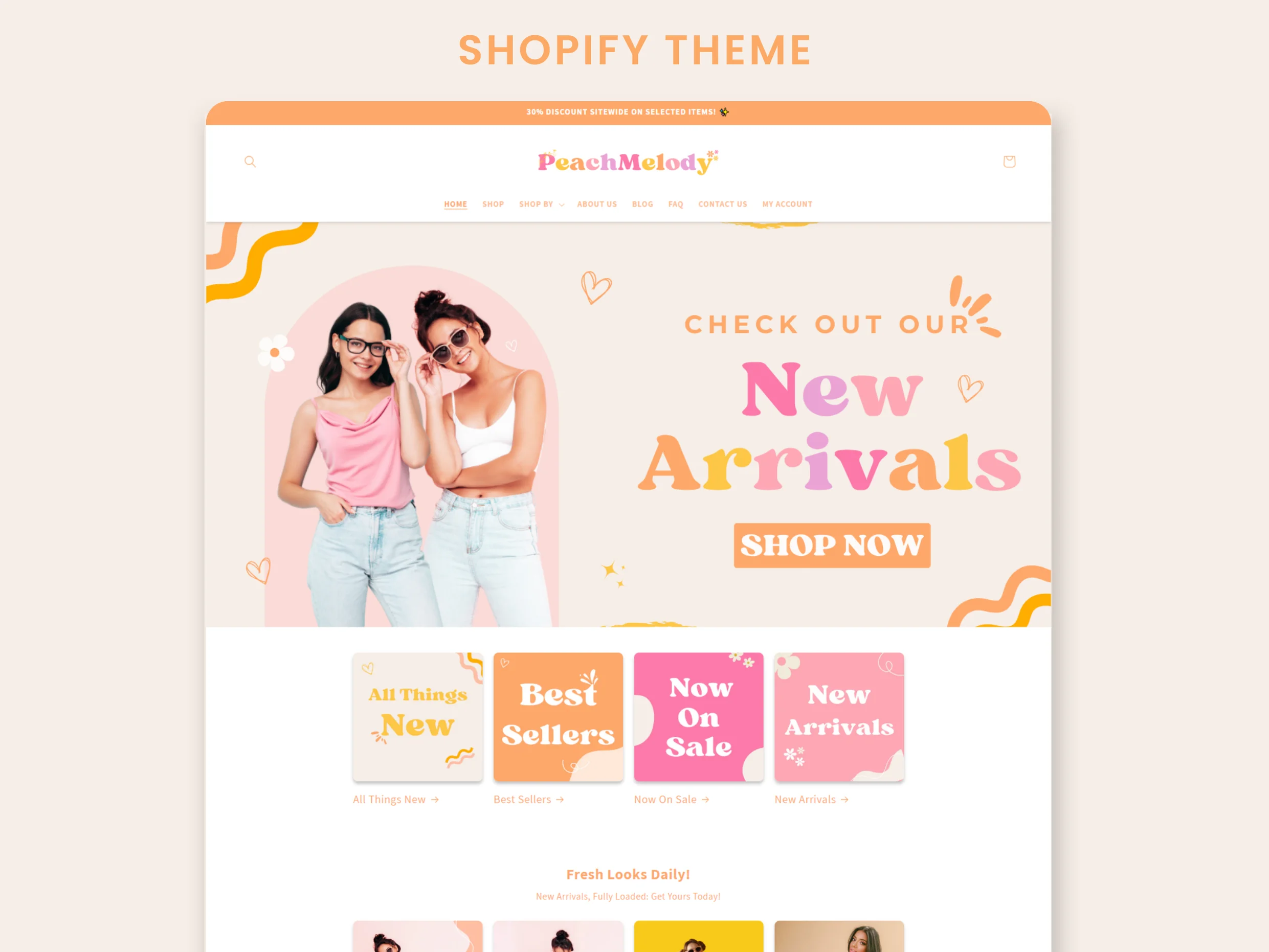Open the shopping cart bag icon
Screen dimensions: 1269x952
(1009, 162)
